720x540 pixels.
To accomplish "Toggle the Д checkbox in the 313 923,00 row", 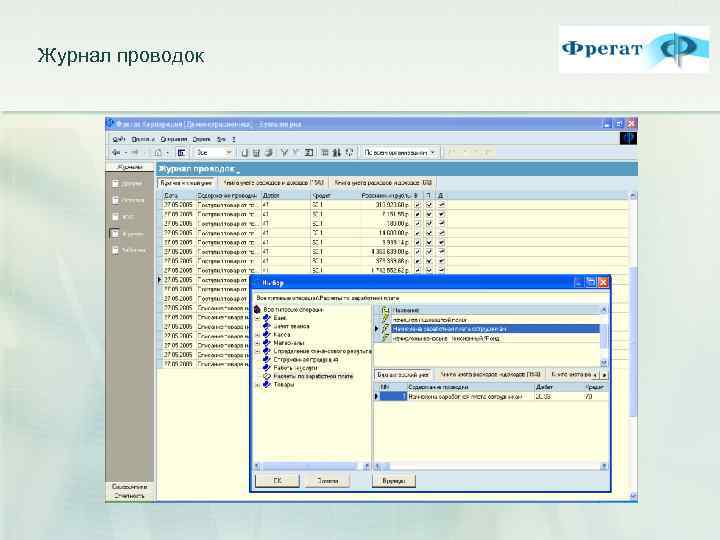I will point(441,205).
